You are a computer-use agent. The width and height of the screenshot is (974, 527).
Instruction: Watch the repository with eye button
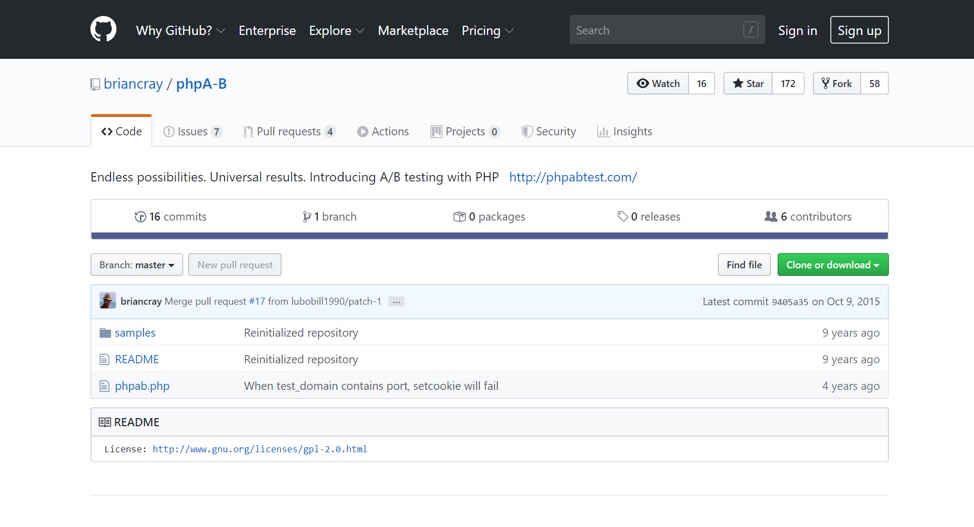(658, 83)
